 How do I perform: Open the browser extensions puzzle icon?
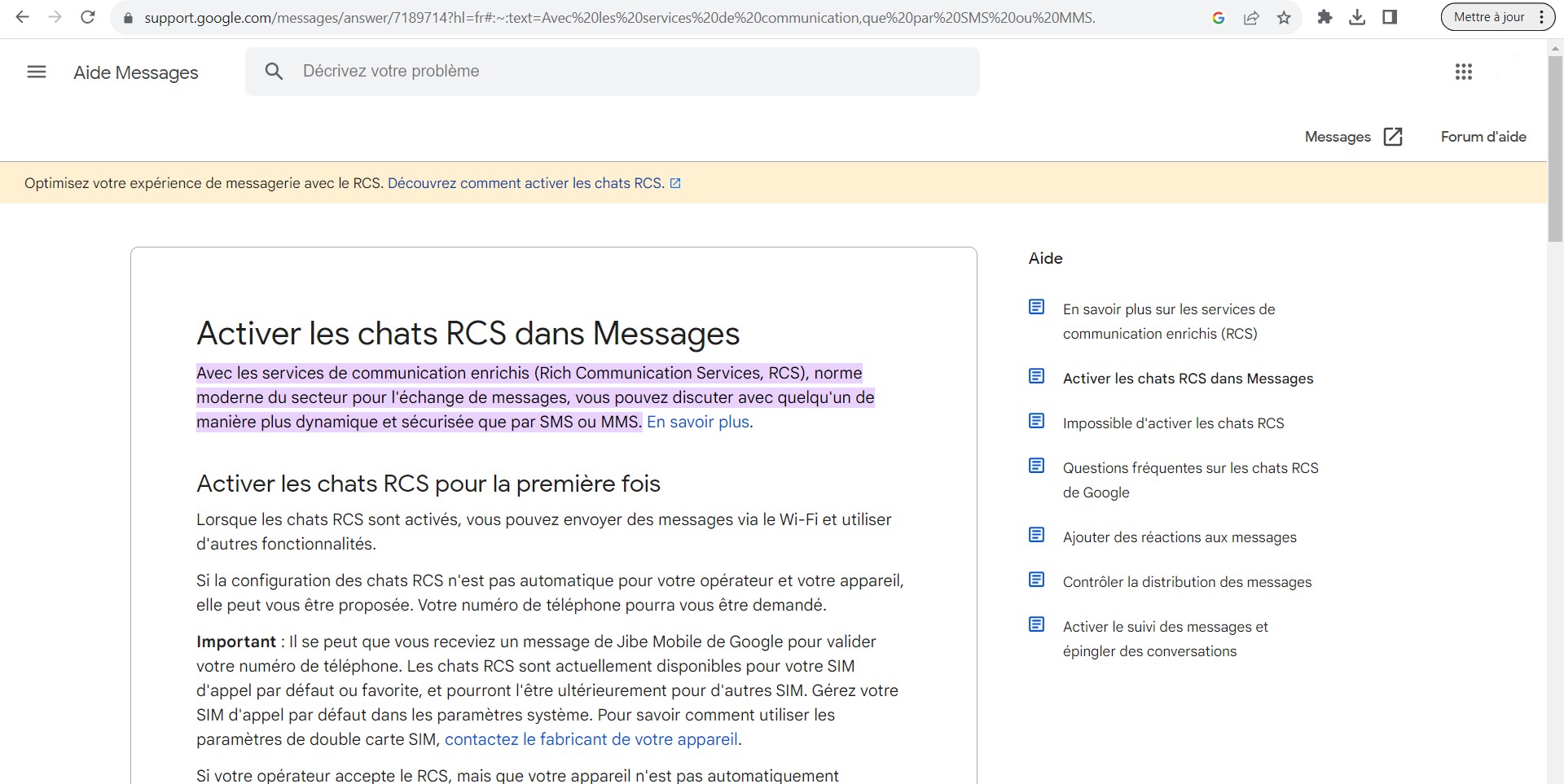1325,17
